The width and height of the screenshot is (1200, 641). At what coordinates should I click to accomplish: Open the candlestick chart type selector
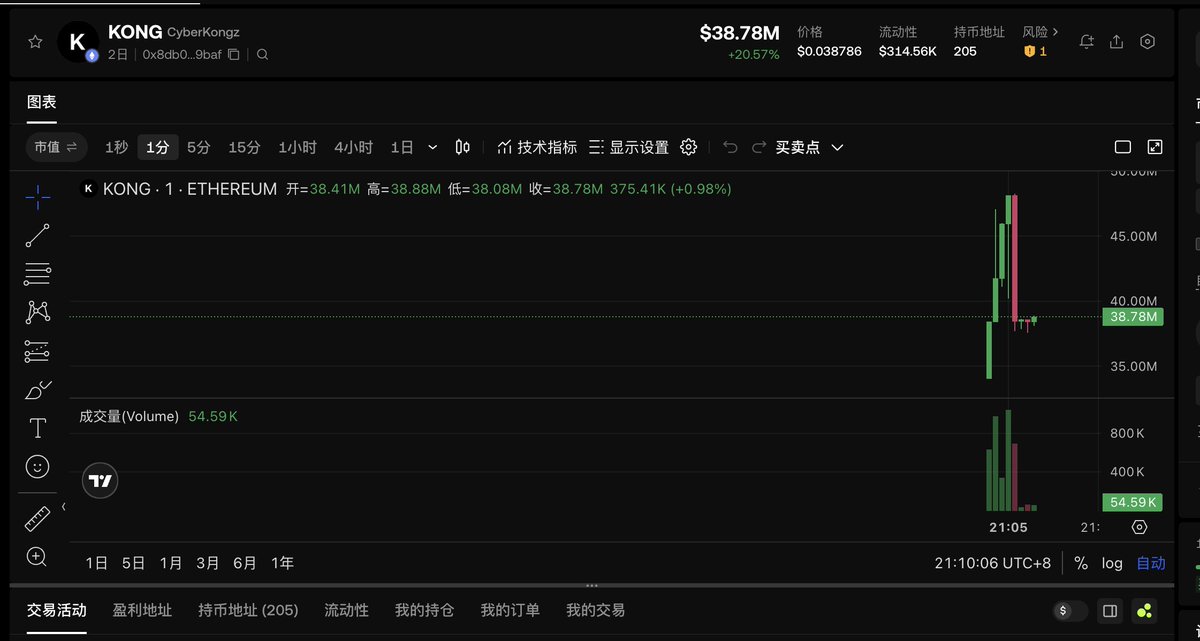(x=462, y=147)
